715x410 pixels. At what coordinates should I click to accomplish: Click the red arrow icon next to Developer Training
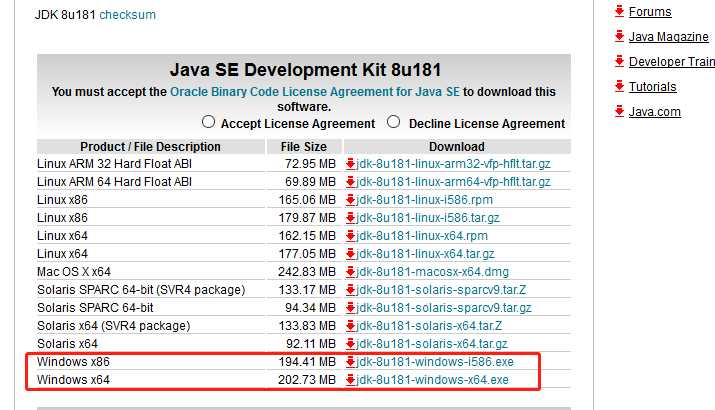pyautogui.click(x=619, y=62)
